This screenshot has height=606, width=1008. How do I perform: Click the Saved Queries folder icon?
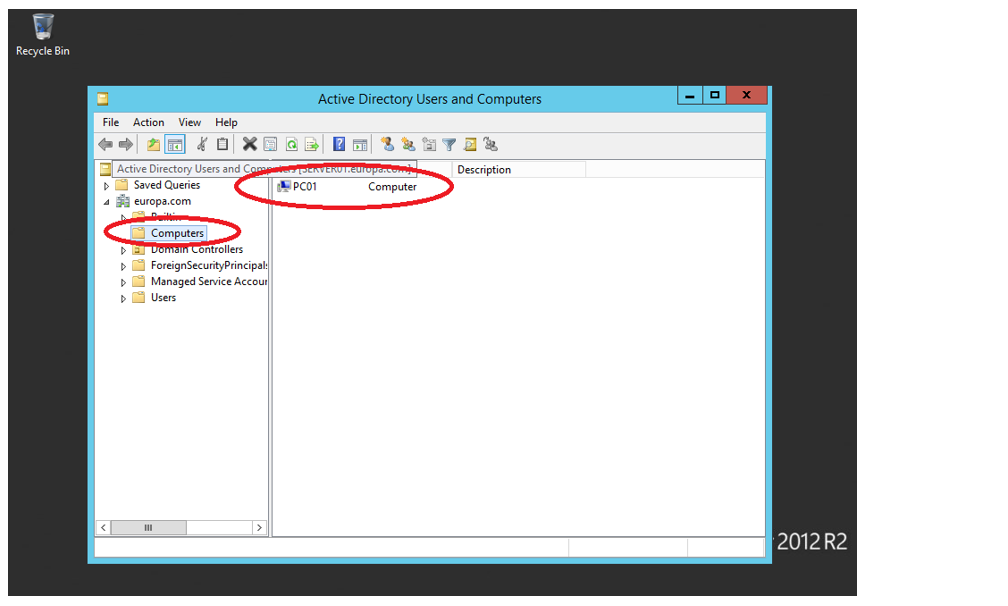click(x=122, y=185)
